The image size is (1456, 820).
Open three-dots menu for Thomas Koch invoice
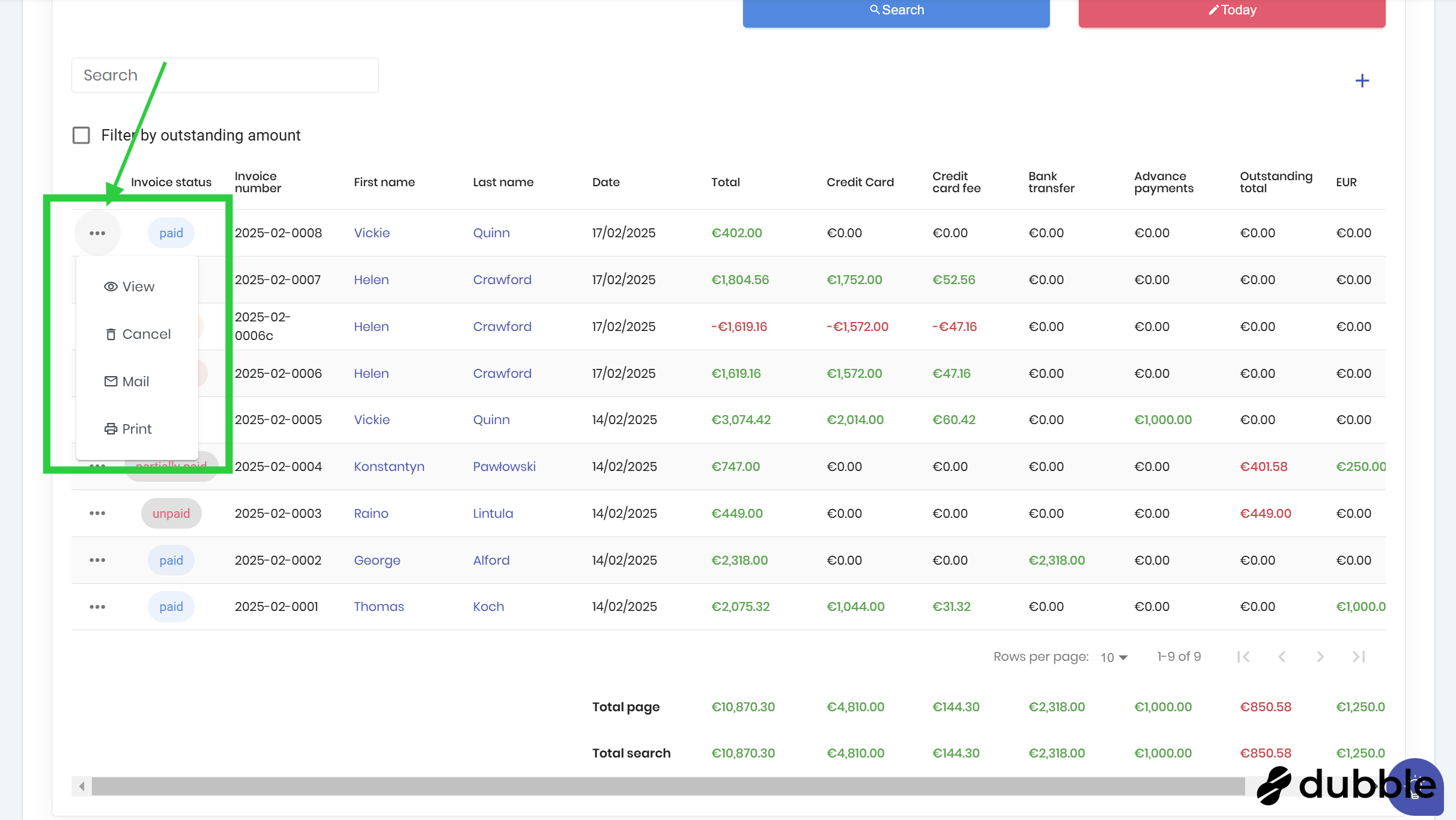(x=97, y=607)
